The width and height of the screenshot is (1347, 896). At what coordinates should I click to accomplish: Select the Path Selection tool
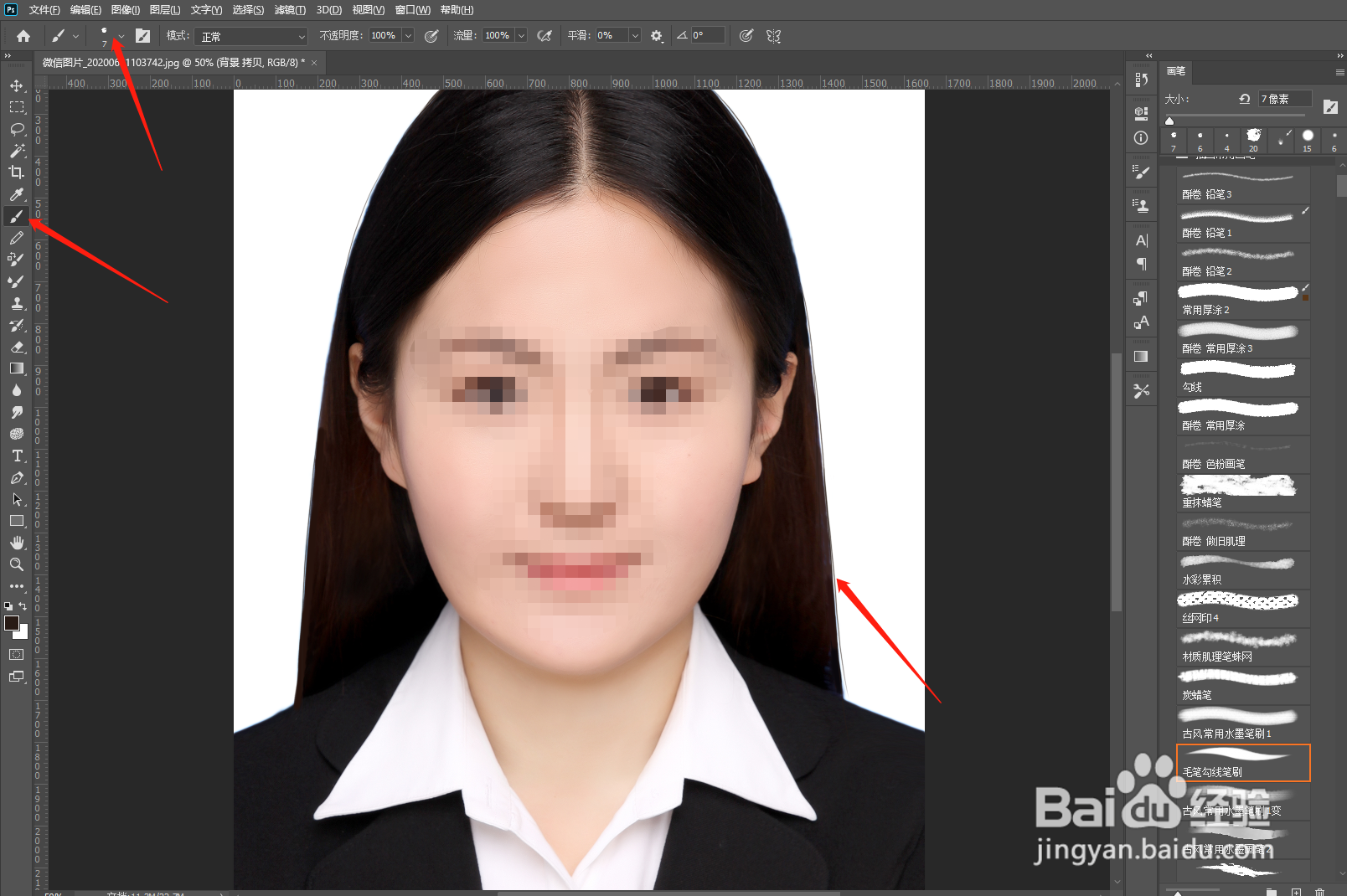tap(17, 499)
